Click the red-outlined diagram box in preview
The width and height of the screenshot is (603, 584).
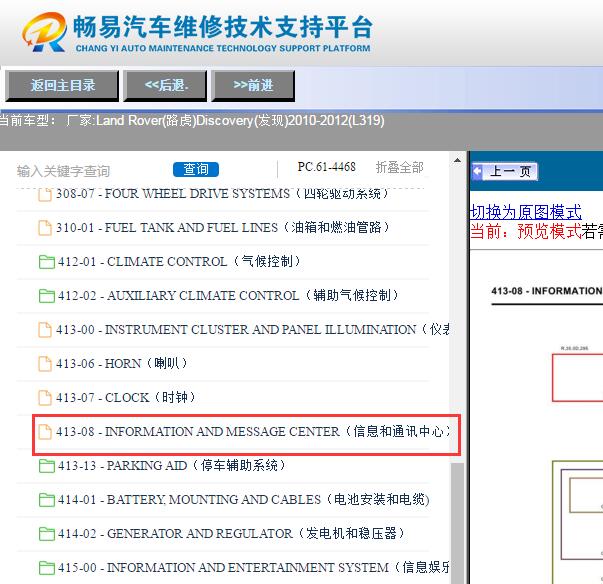pos(577,378)
